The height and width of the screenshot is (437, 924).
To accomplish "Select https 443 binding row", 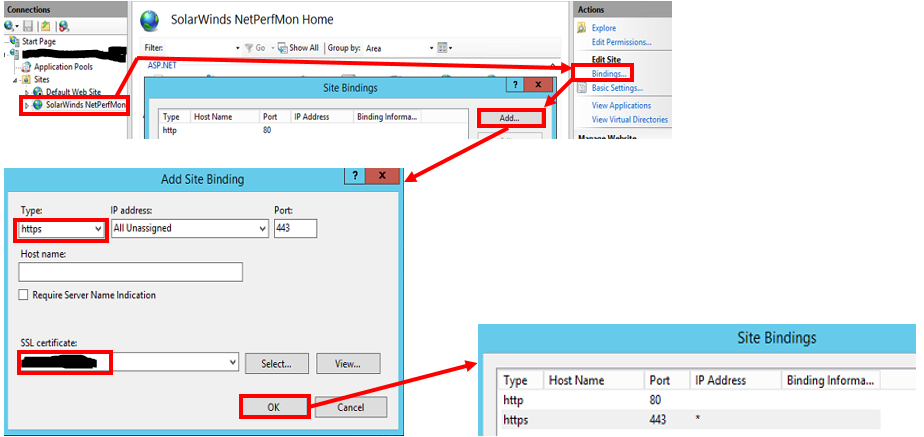I will [689, 420].
